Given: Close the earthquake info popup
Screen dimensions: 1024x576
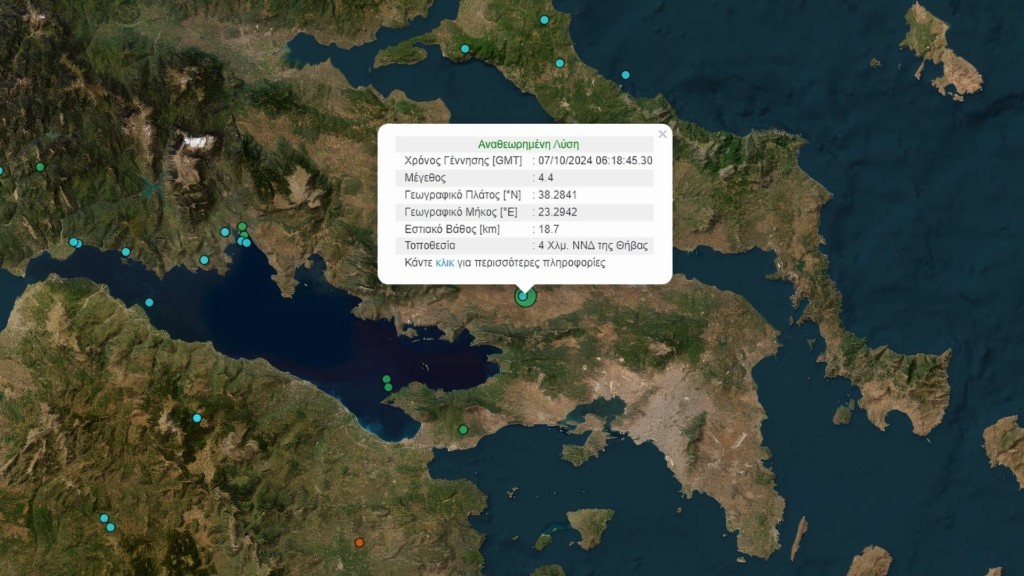Looking at the screenshot, I should pyautogui.click(x=662, y=134).
